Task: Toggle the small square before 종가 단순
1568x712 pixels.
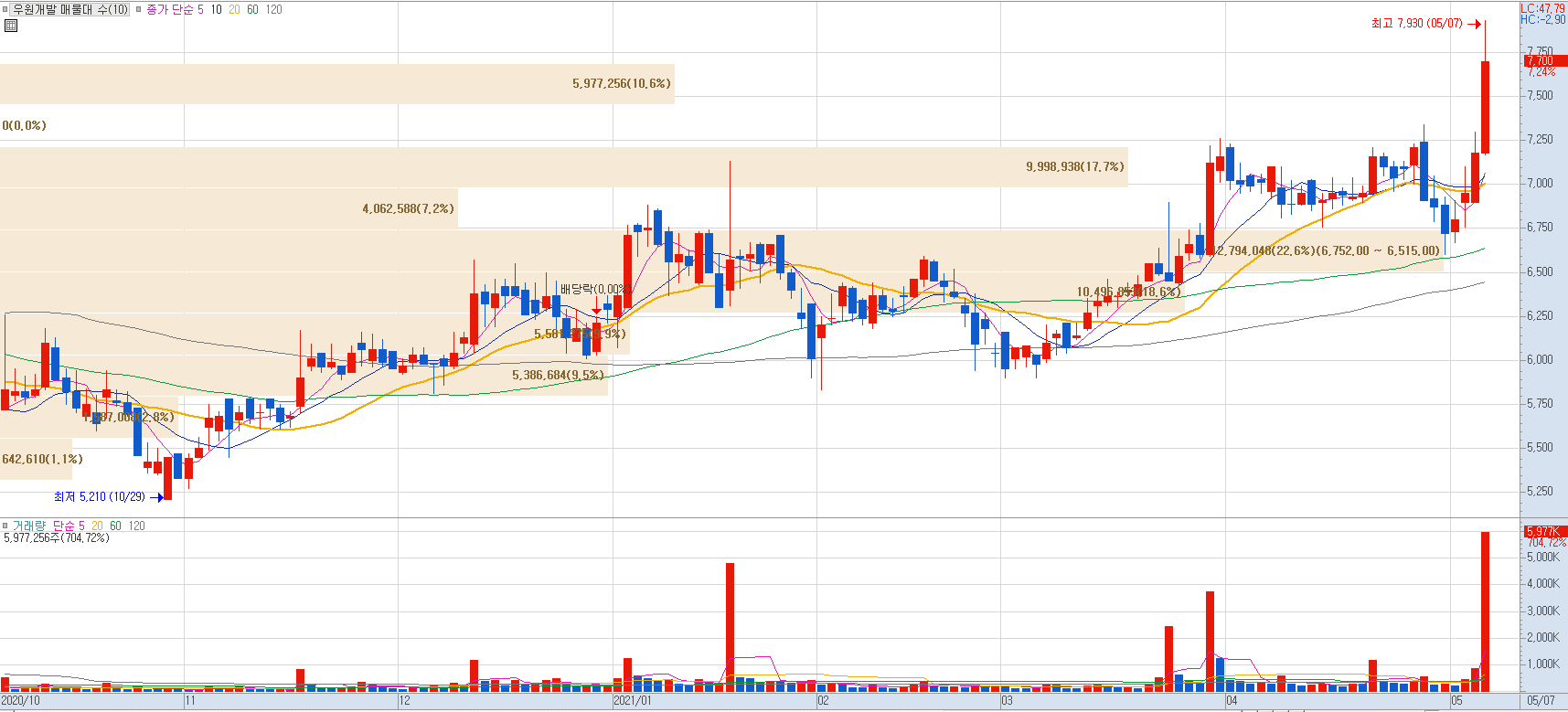Action: point(139,9)
